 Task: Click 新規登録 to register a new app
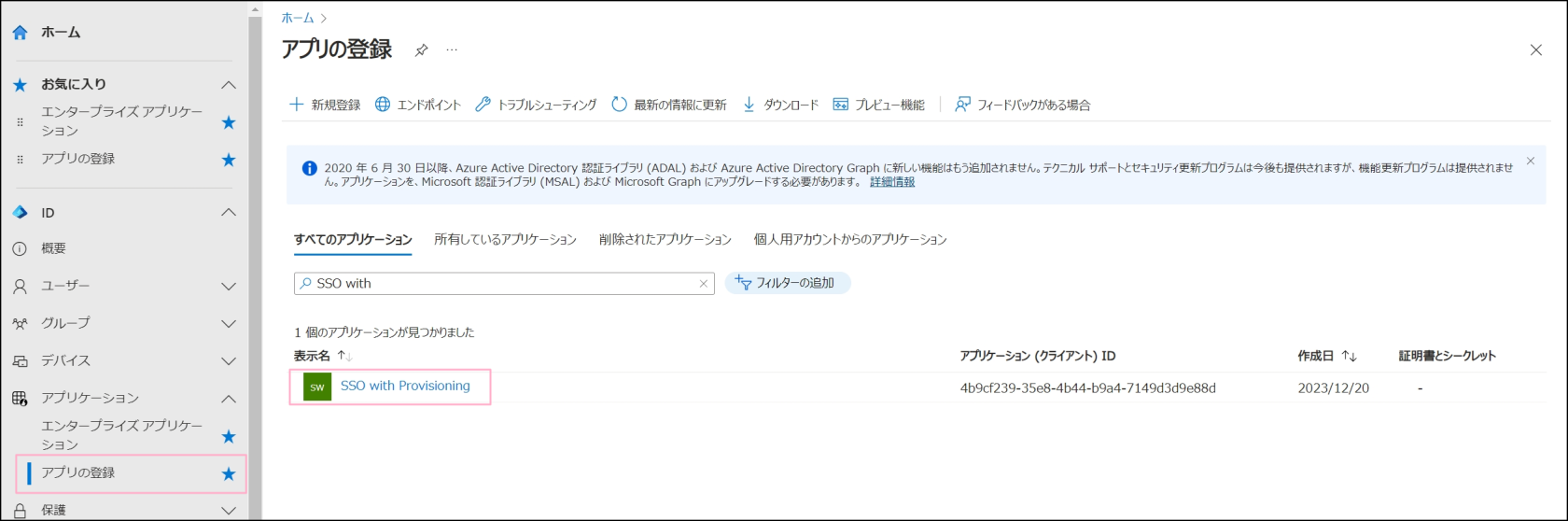tap(325, 105)
